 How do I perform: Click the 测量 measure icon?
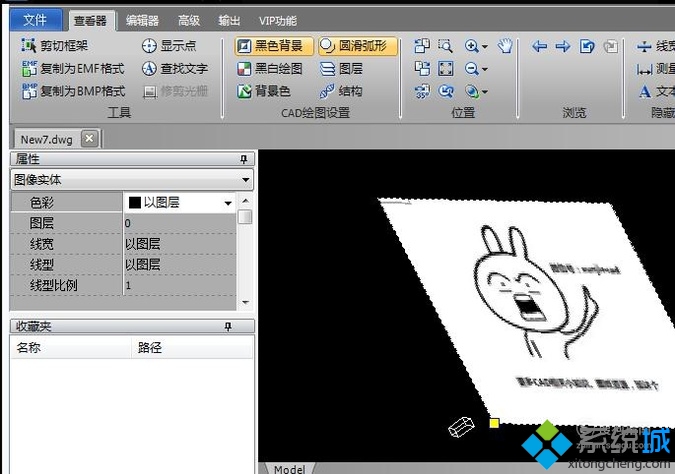(644, 68)
